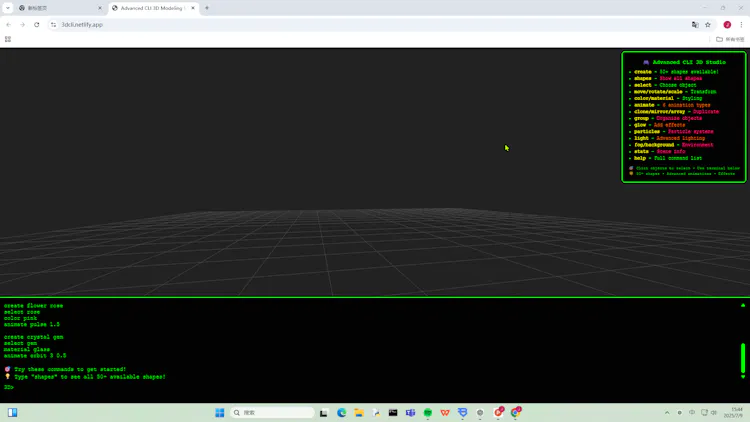Open File Explorer from the taskbar
750x422 pixels.
click(x=359, y=412)
